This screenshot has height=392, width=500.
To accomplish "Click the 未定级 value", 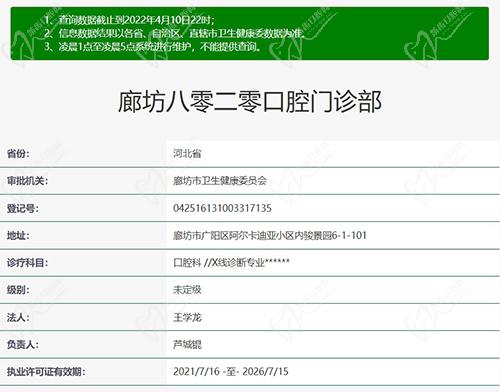I will click(x=187, y=290).
